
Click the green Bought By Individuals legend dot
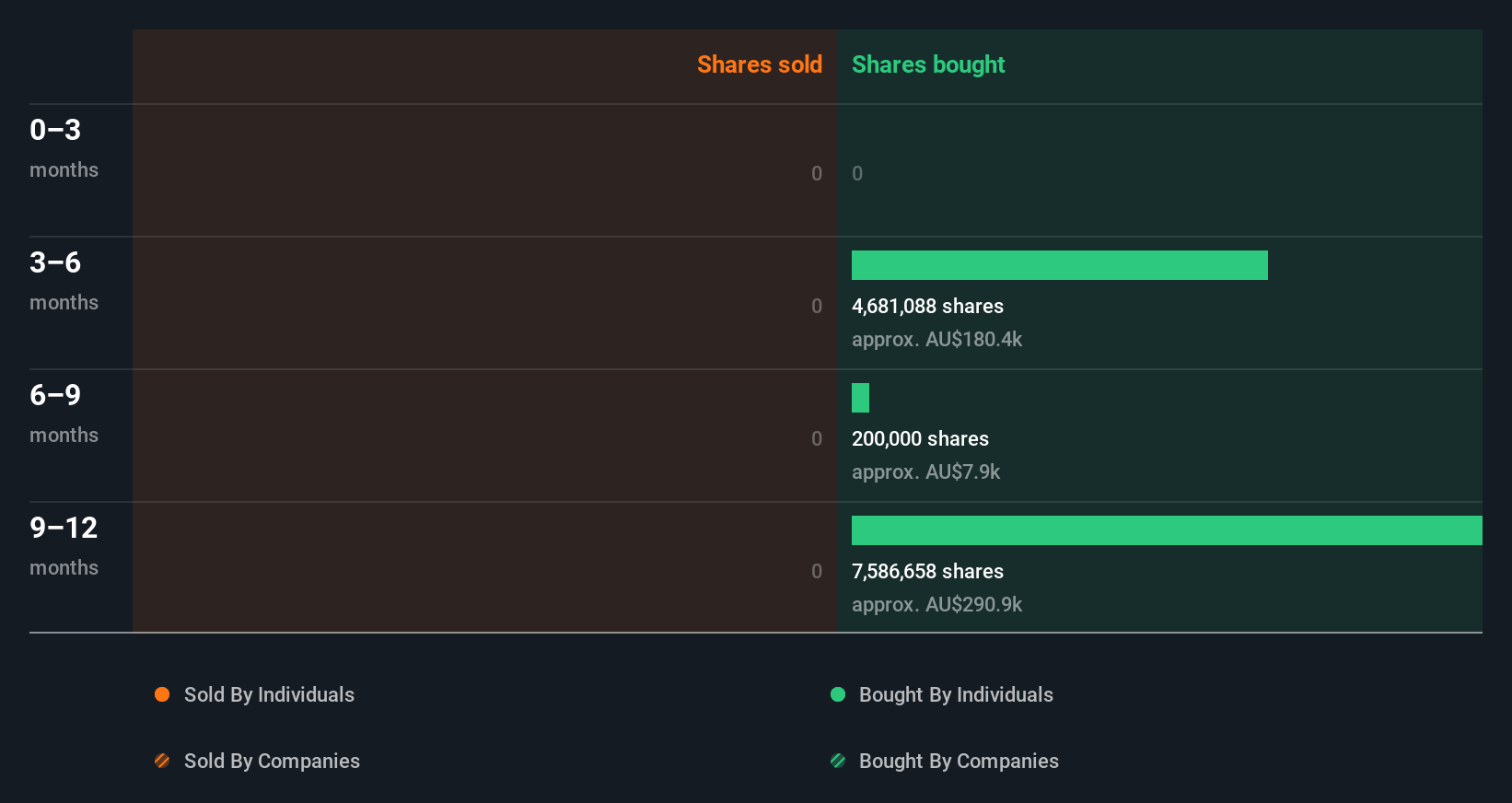[838, 694]
